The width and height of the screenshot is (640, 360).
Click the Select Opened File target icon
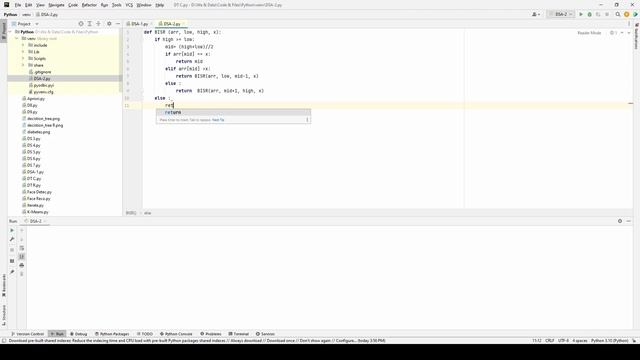pos(81,24)
